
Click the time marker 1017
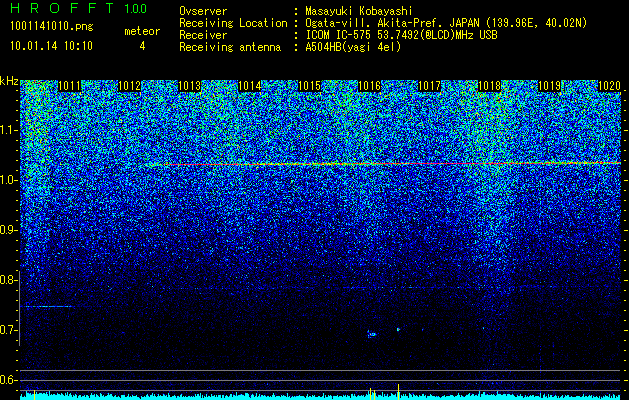tap(430, 86)
